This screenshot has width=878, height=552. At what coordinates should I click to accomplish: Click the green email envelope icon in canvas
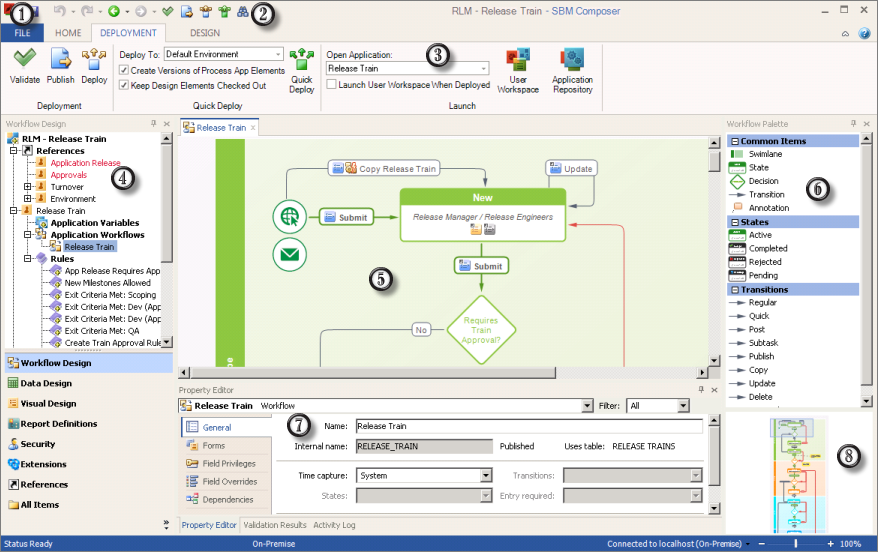pyautogui.click(x=289, y=255)
